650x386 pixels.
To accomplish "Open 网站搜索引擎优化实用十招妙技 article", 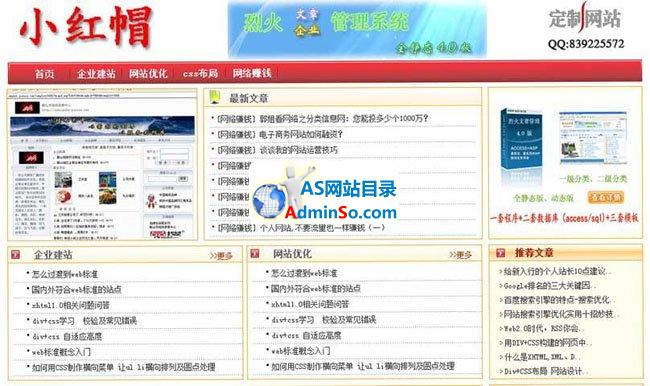I will pyautogui.click(x=561, y=314).
